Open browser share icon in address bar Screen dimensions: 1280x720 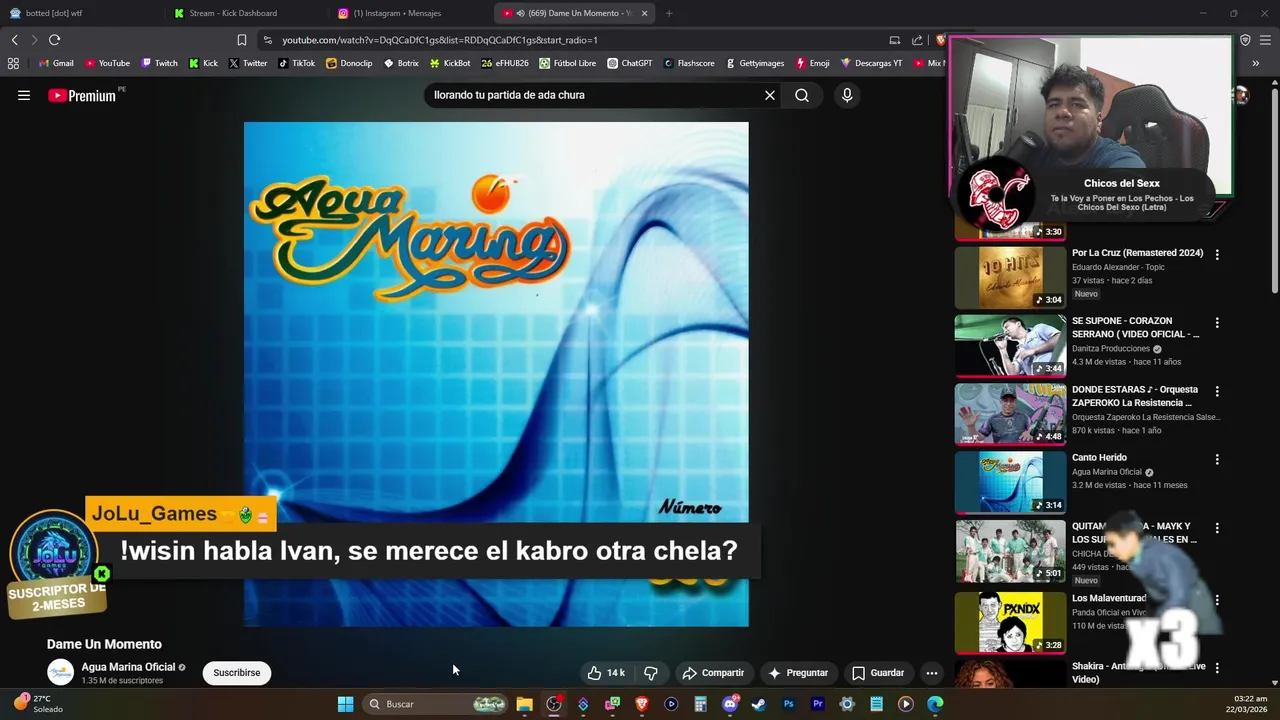(917, 40)
